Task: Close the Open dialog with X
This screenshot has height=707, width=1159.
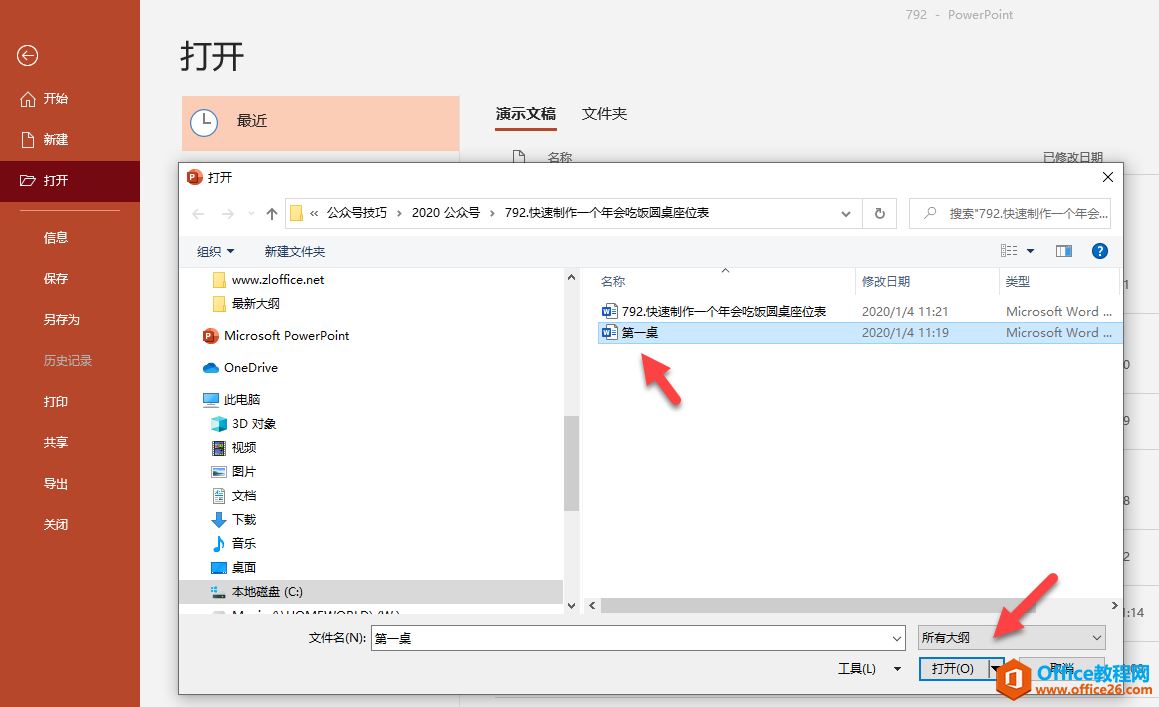Action: [1107, 177]
